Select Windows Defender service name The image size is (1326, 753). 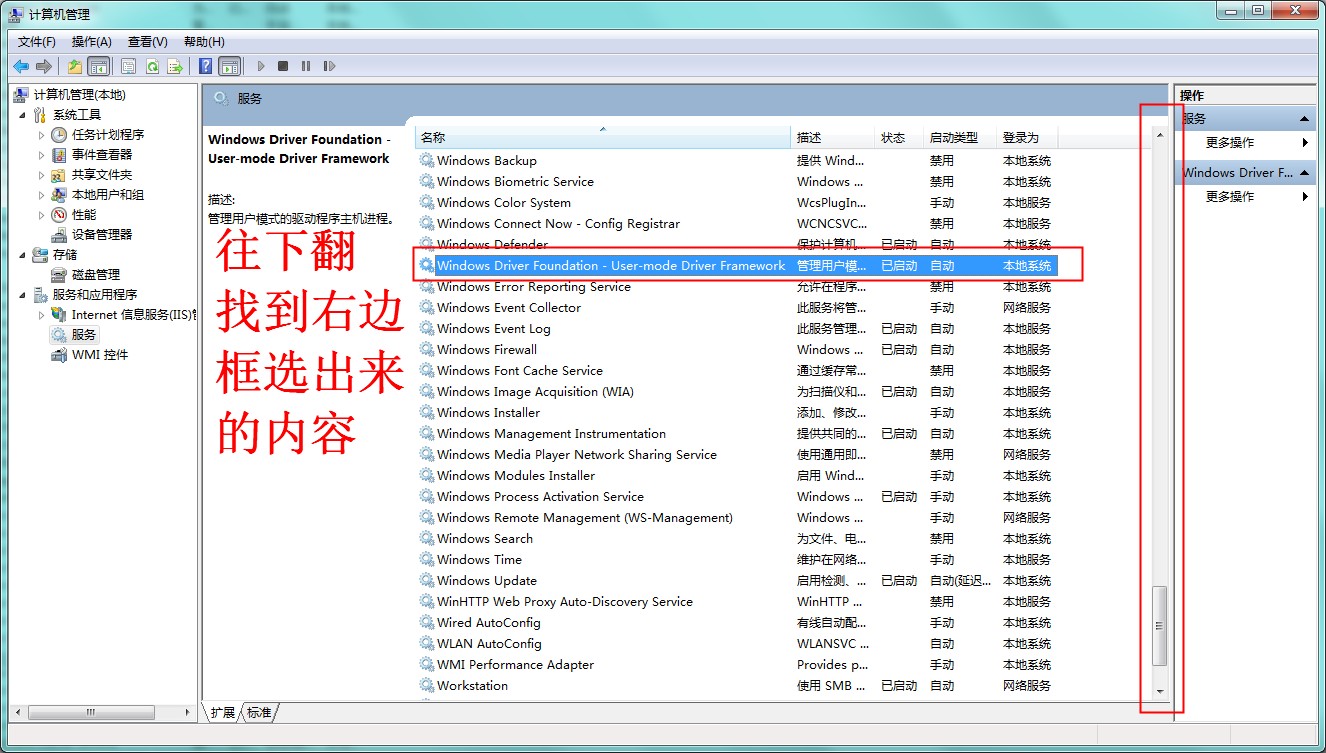[492, 244]
